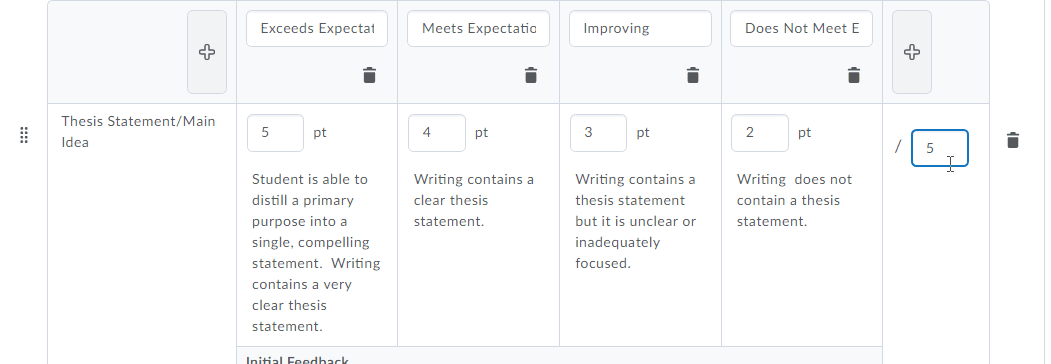Image resolution: width=1051 pixels, height=364 pixels.
Task: Click the 3 pt score field
Action: pyautogui.click(x=599, y=133)
